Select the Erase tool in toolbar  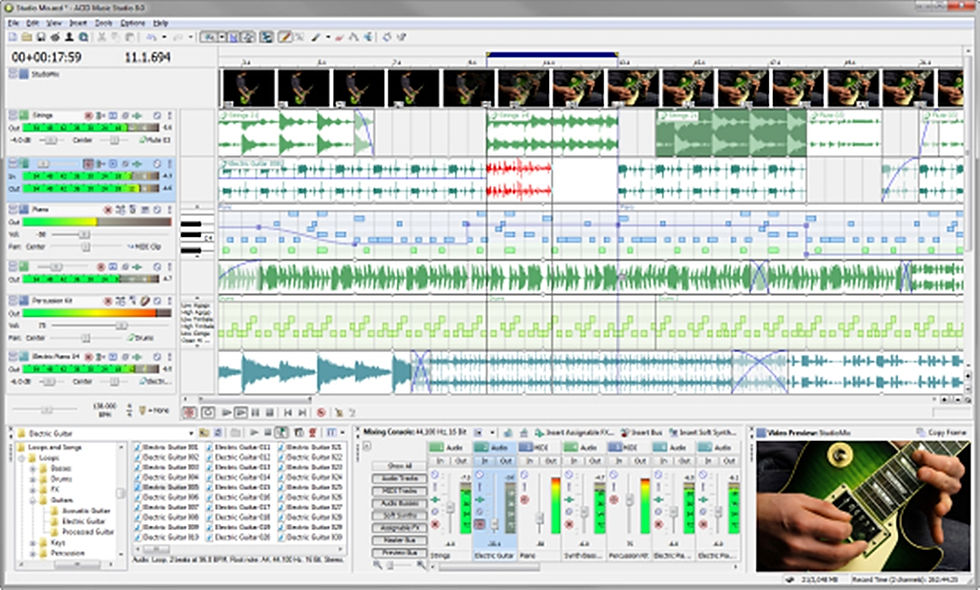[339, 38]
